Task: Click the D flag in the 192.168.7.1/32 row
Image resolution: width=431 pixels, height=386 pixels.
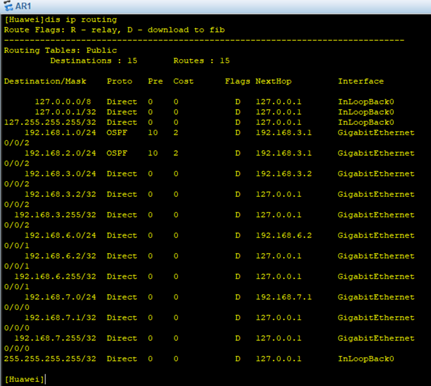Action: 237,318
